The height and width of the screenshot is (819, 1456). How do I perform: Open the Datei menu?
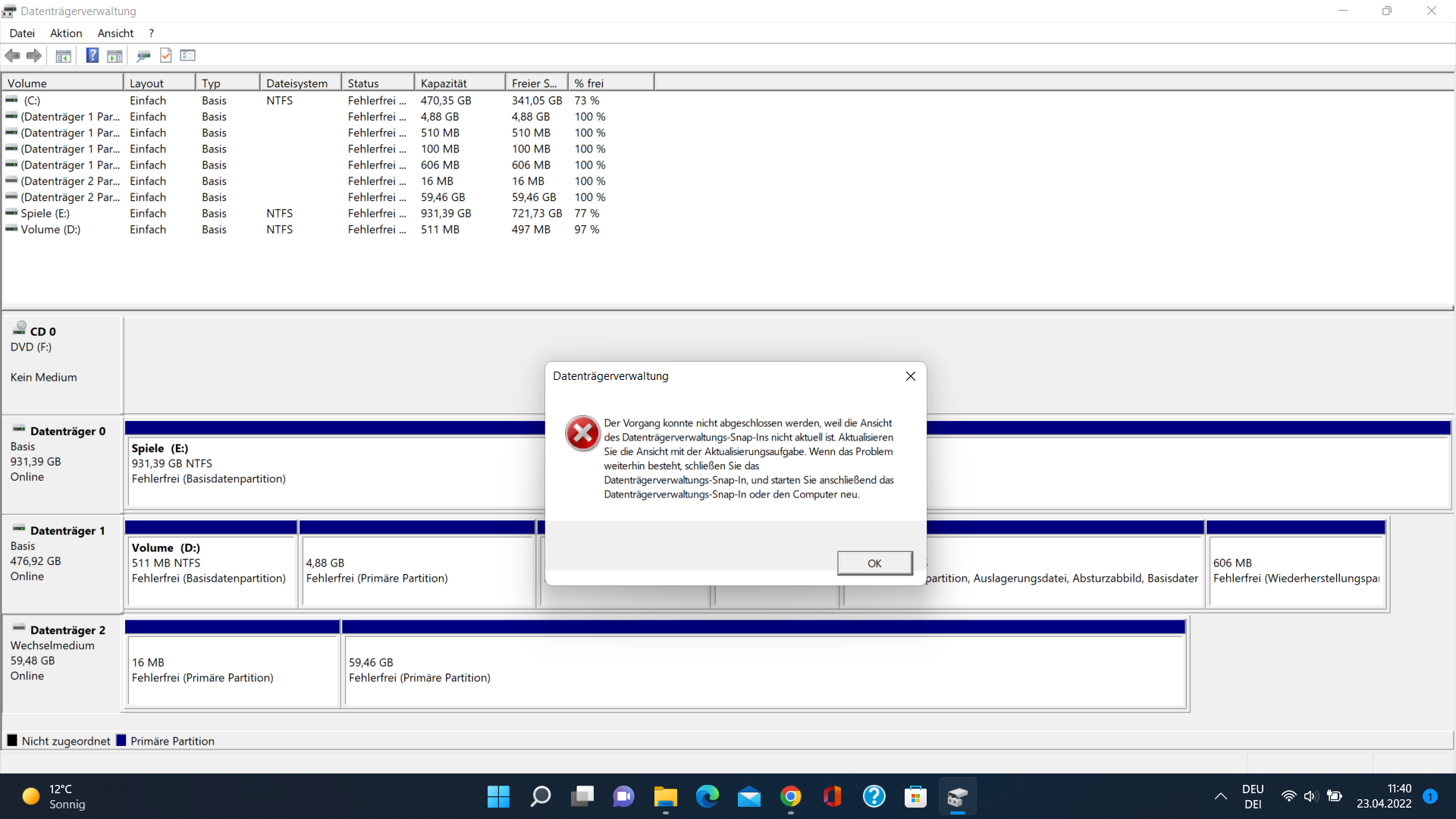(x=22, y=33)
